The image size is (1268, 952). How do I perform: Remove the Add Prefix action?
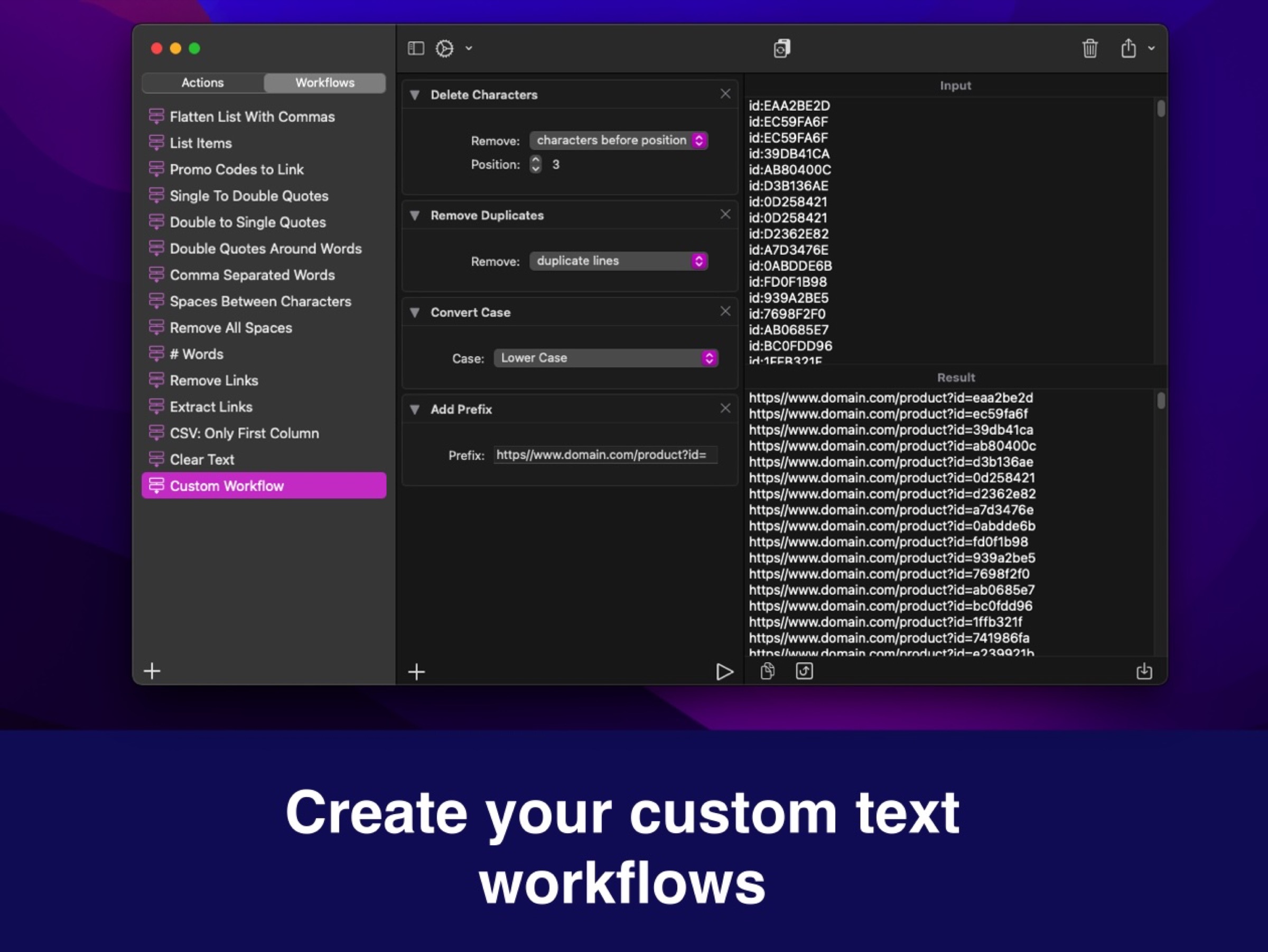pos(725,408)
